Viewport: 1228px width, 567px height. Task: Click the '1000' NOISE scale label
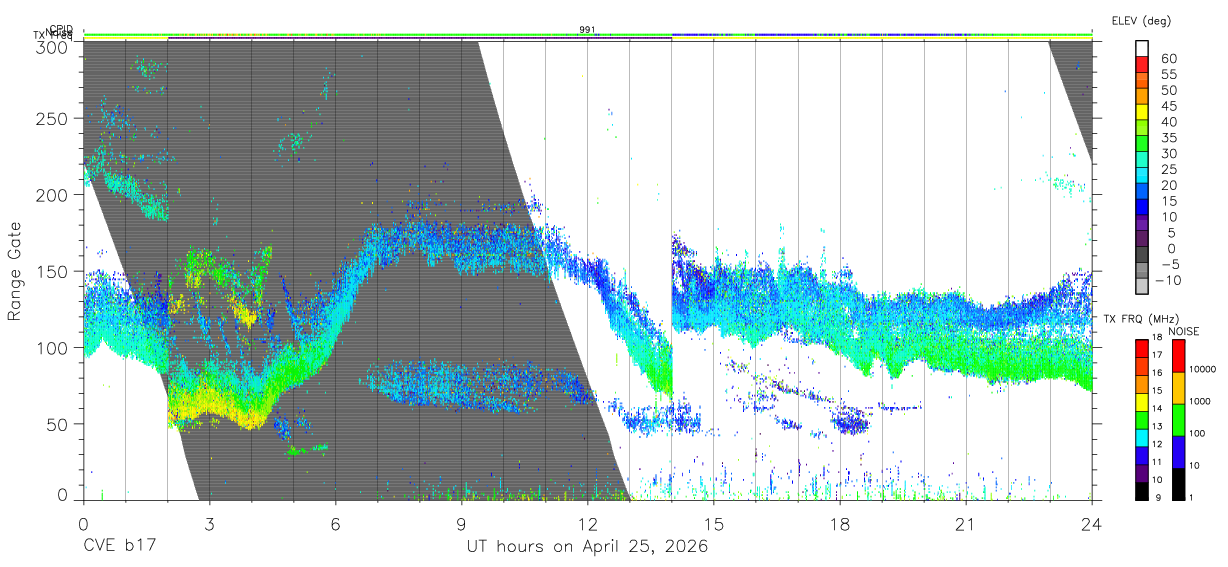(1200, 401)
